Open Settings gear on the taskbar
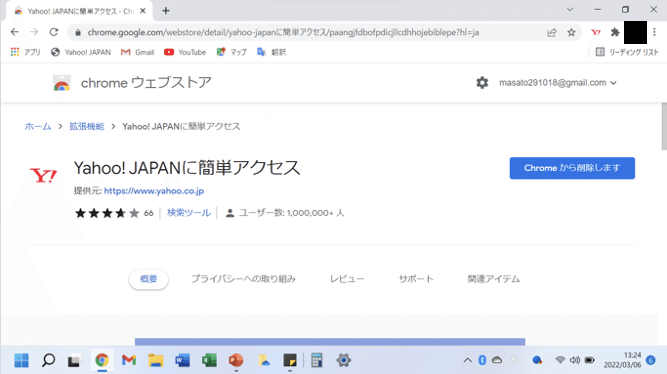The width and height of the screenshot is (667, 374). [x=343, y=360]
